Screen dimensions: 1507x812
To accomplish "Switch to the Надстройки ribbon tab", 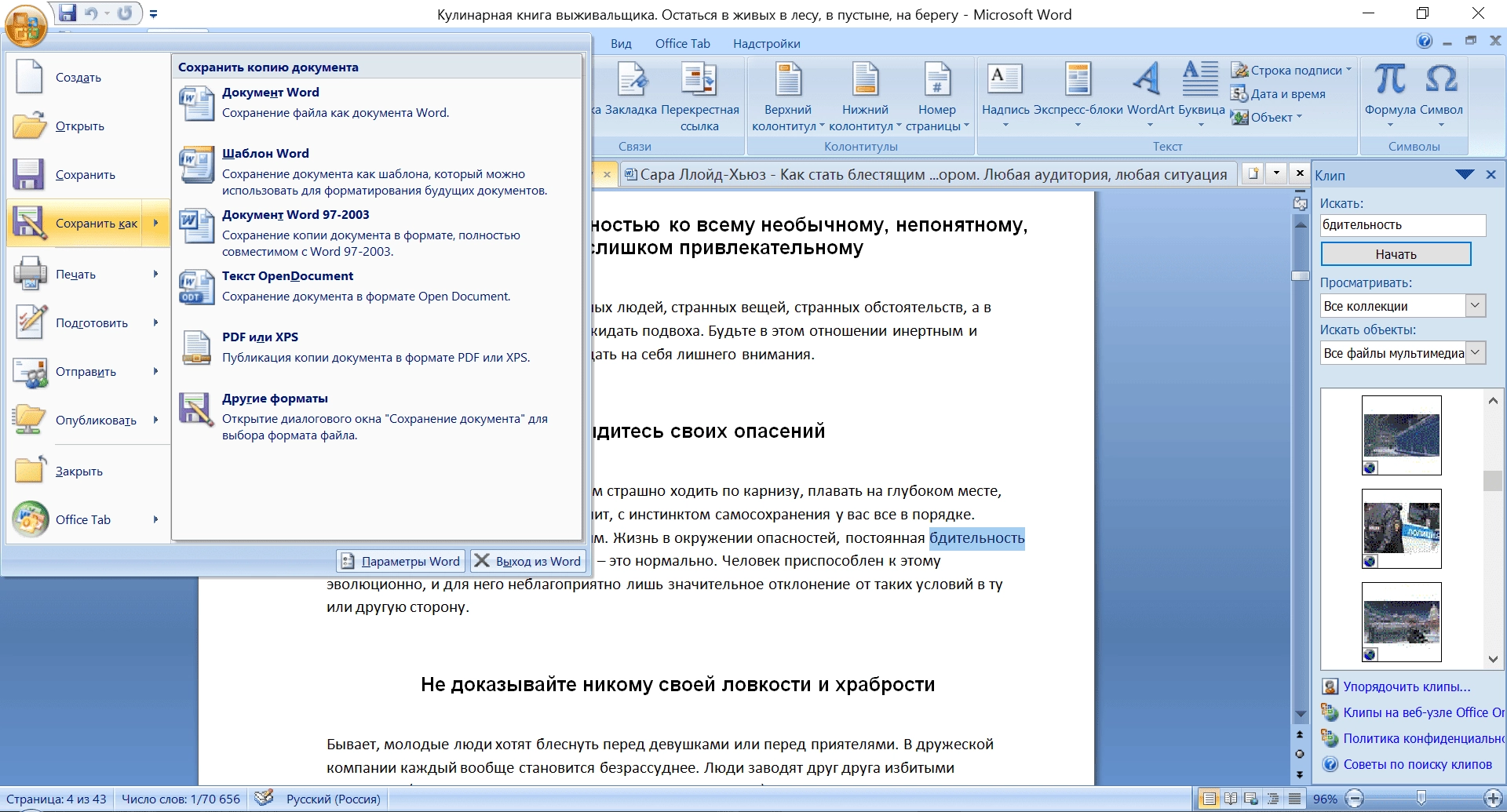I will 766,44.
